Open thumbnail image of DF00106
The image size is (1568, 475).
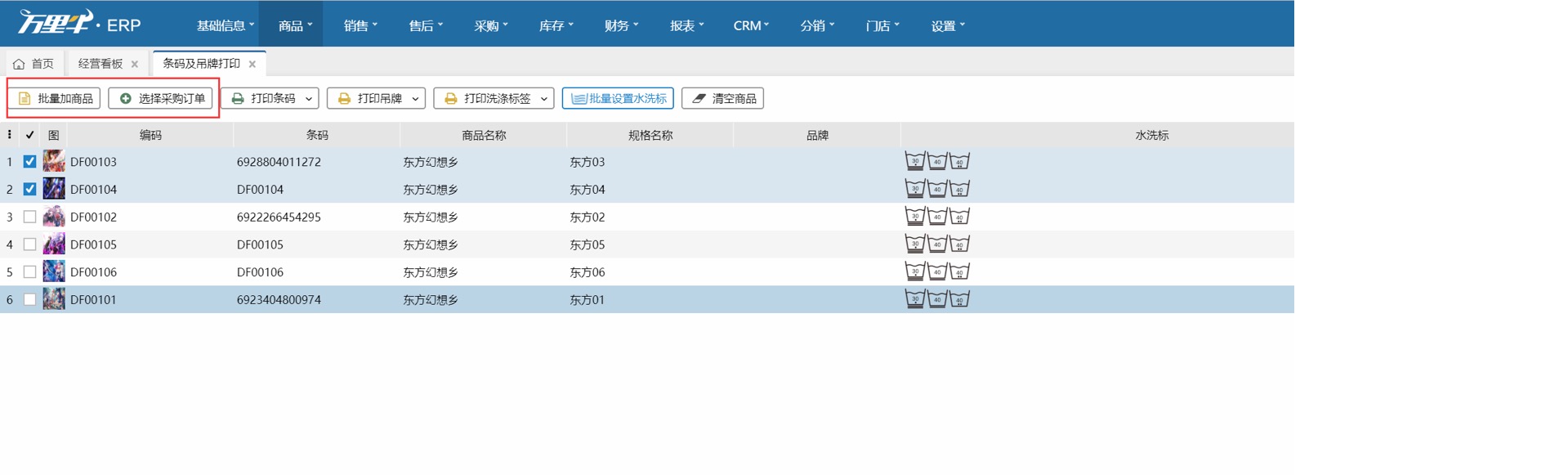tap(54, 271)
